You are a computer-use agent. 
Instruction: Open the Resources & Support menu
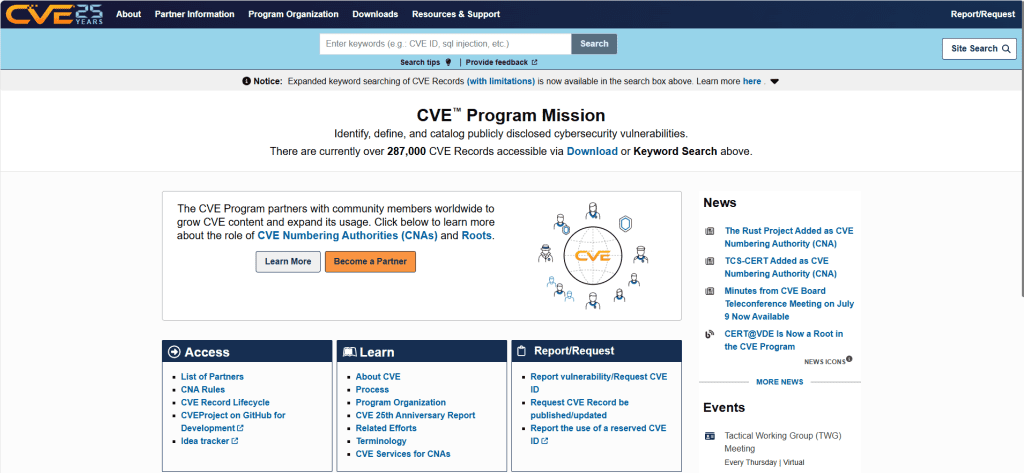[456, 14]
